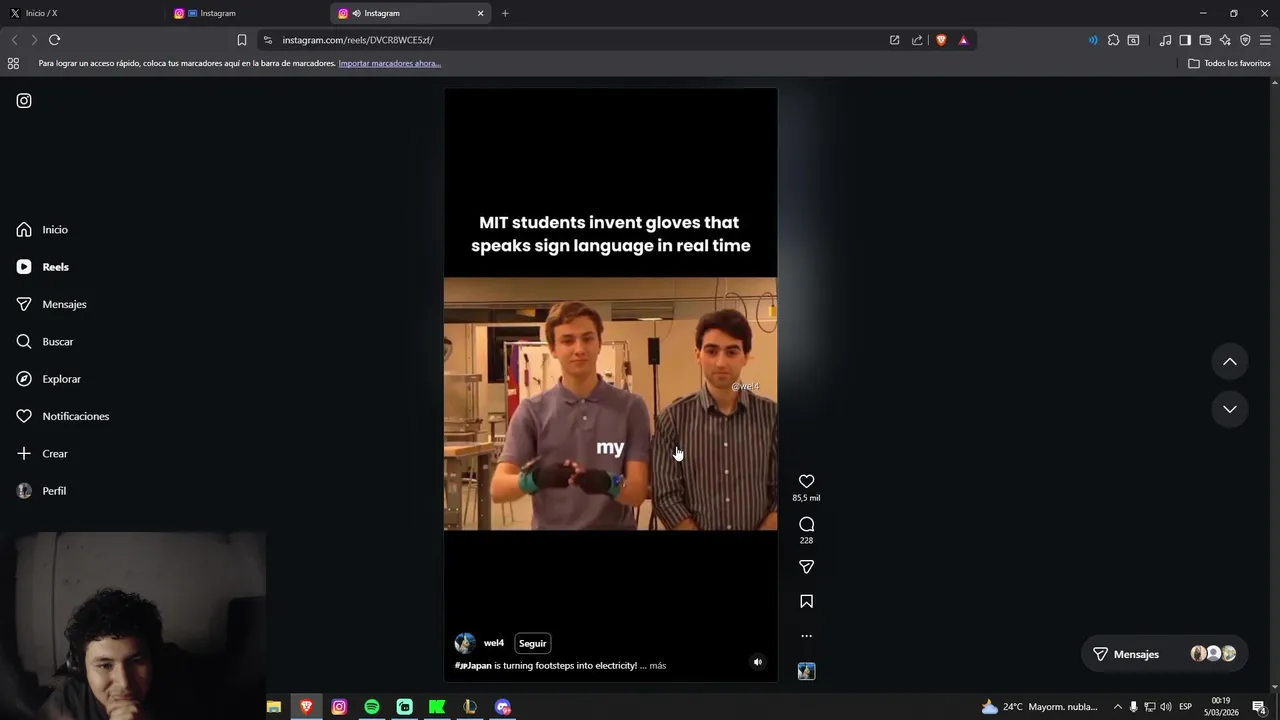Open the apps grid in bookmarks bar

pos(13,63)
